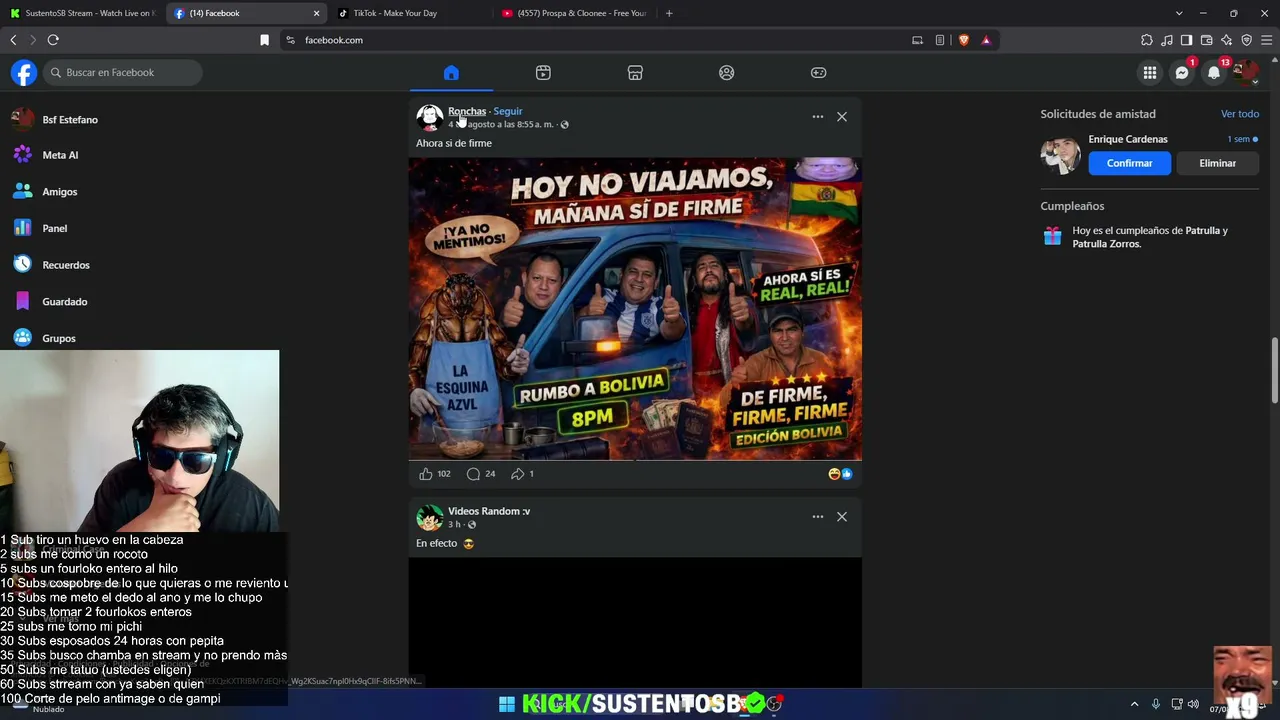
Task: Open the Ronchas post options menu
Action: [x=818, y=116]
